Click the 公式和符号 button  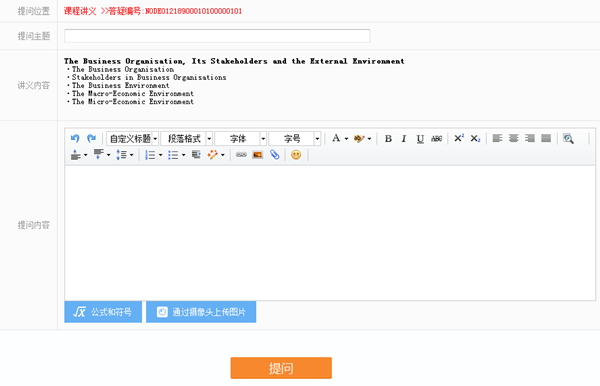pos(103,312)
